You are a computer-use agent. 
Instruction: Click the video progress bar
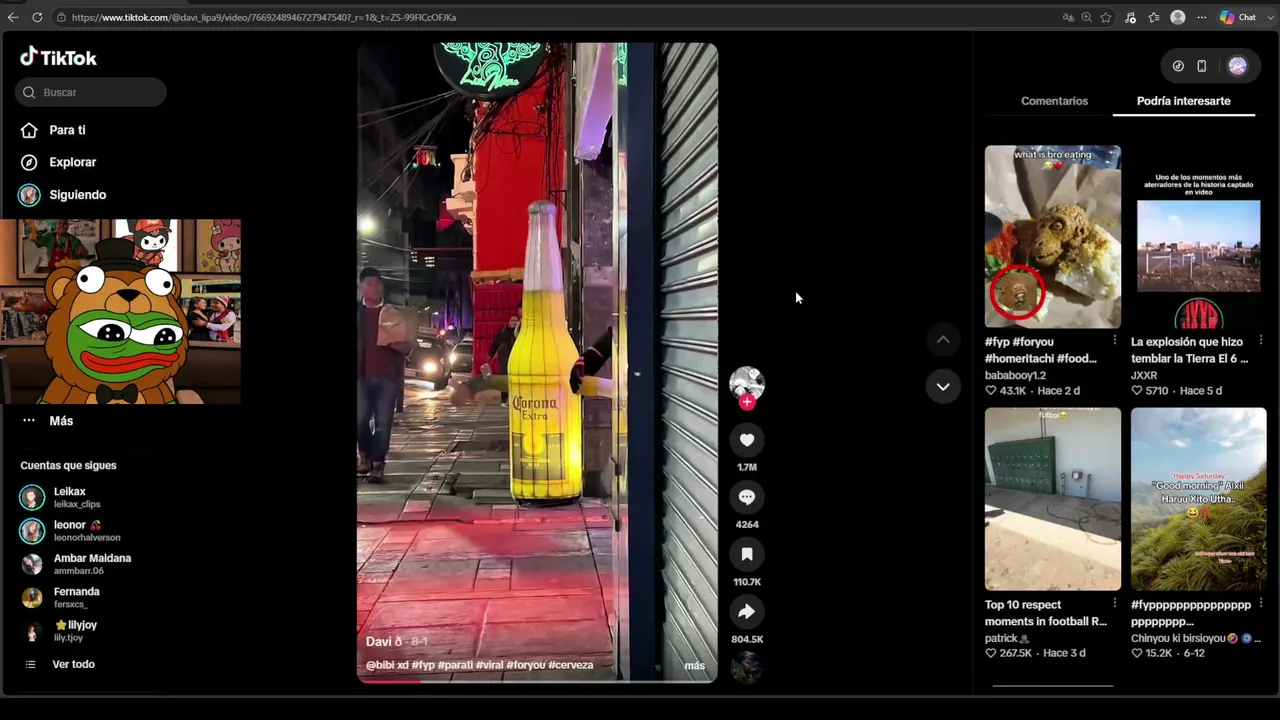537,681
